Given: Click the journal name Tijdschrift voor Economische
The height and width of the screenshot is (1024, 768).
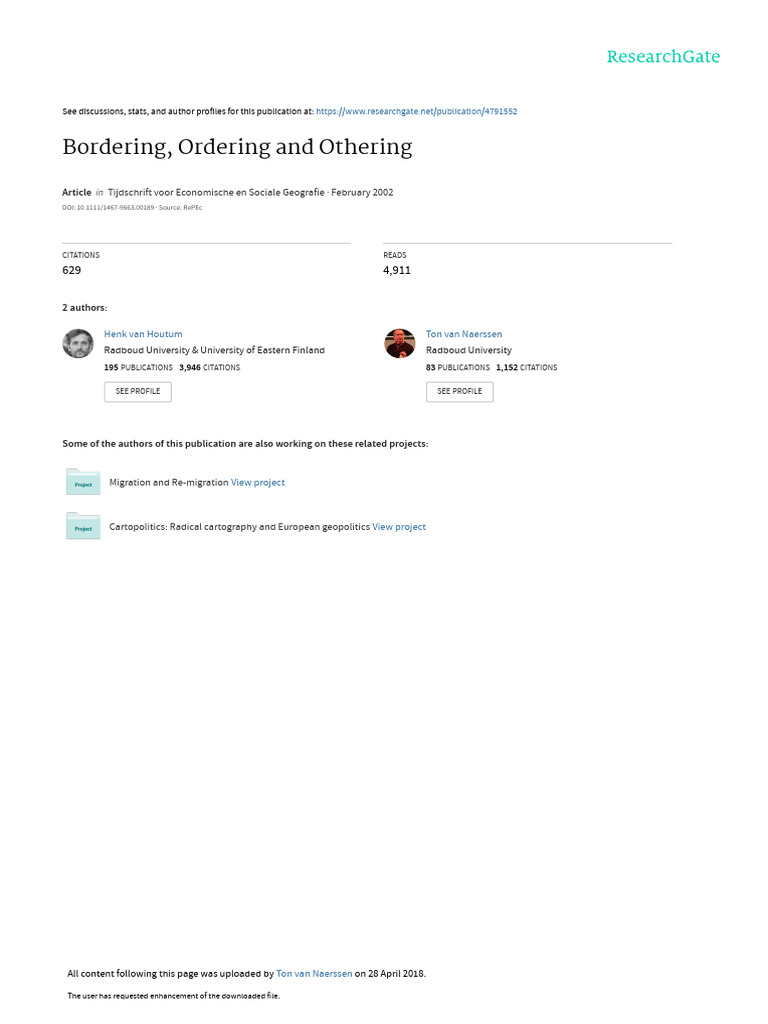Looking at the screenshot, I should coord(216,192).
